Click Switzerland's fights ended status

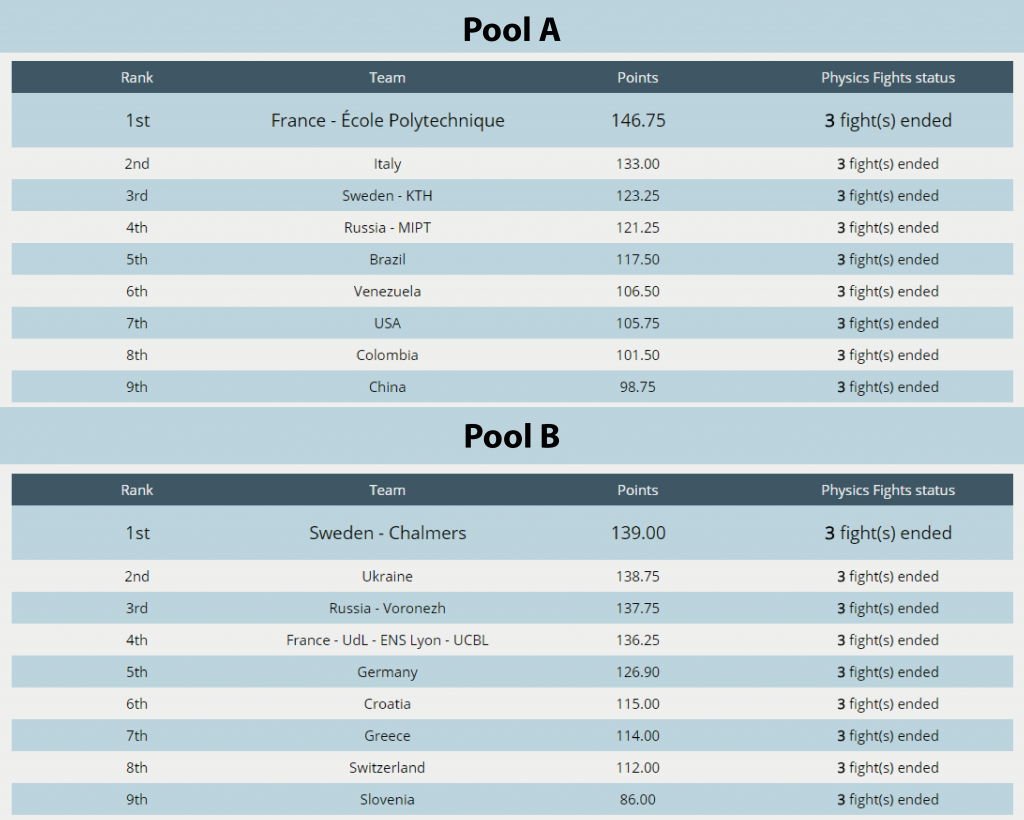pos(888,767)
